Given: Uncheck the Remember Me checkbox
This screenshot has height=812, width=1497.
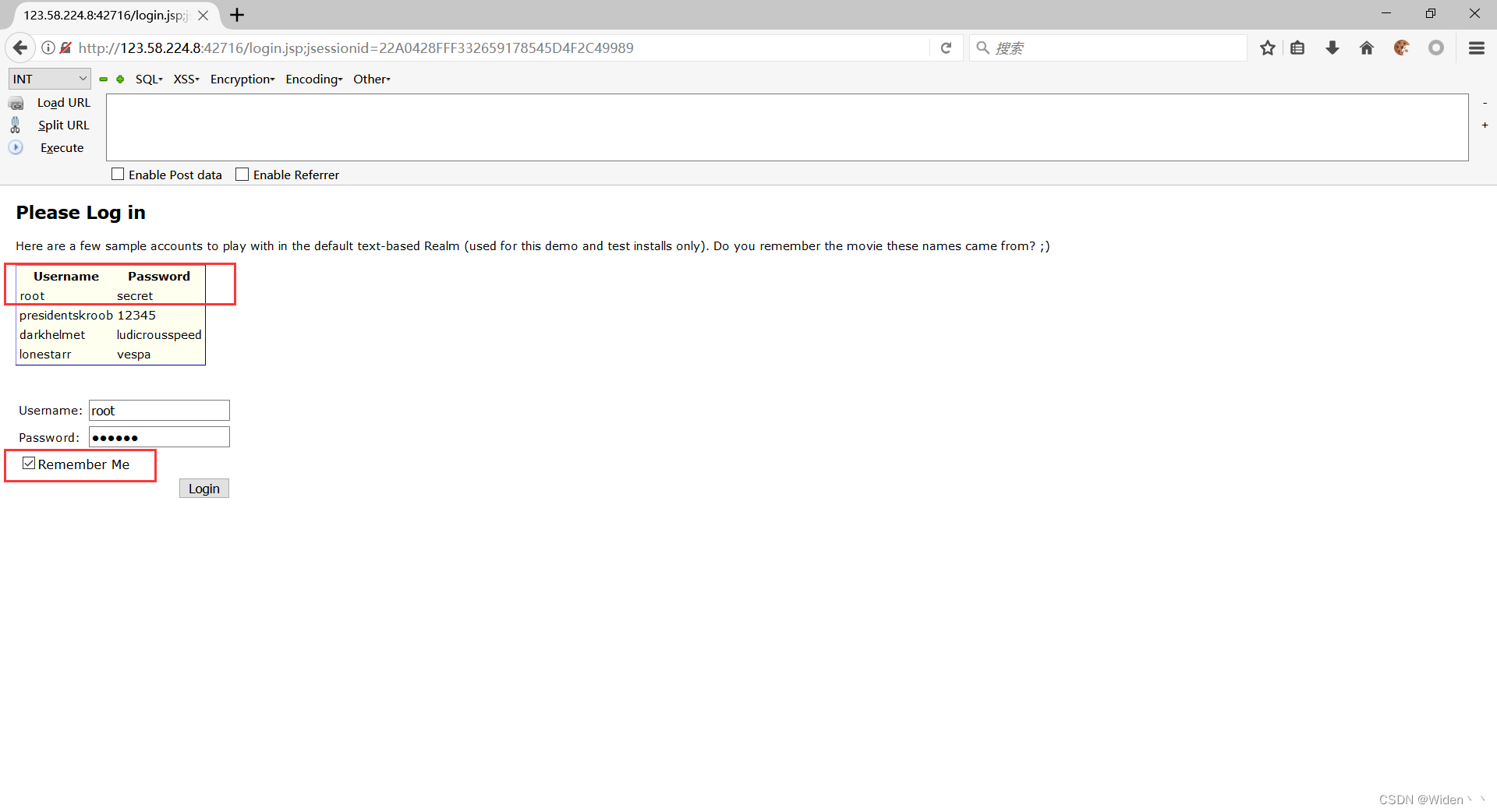Looking at the screenshot, I should point(29,464).
